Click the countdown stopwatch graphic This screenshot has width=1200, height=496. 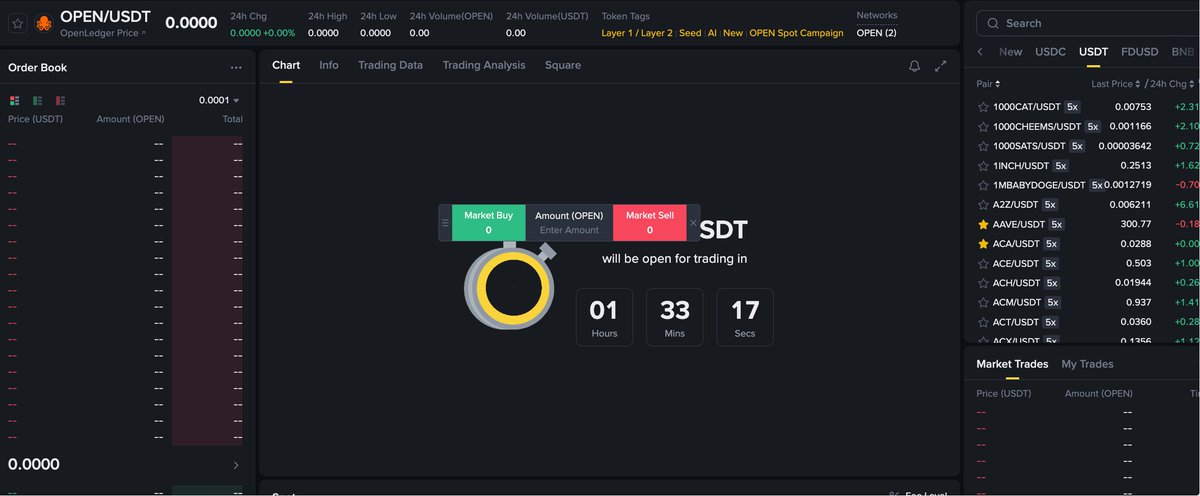509,284
